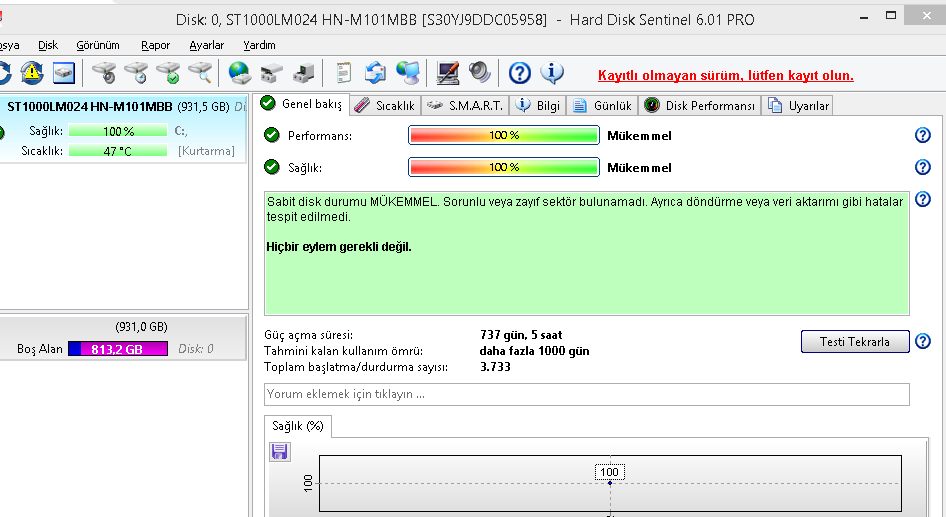Viewport: 946px width, 517px height.
Task: Click the globe on disk toolbar icon
Action: [240, 73]
